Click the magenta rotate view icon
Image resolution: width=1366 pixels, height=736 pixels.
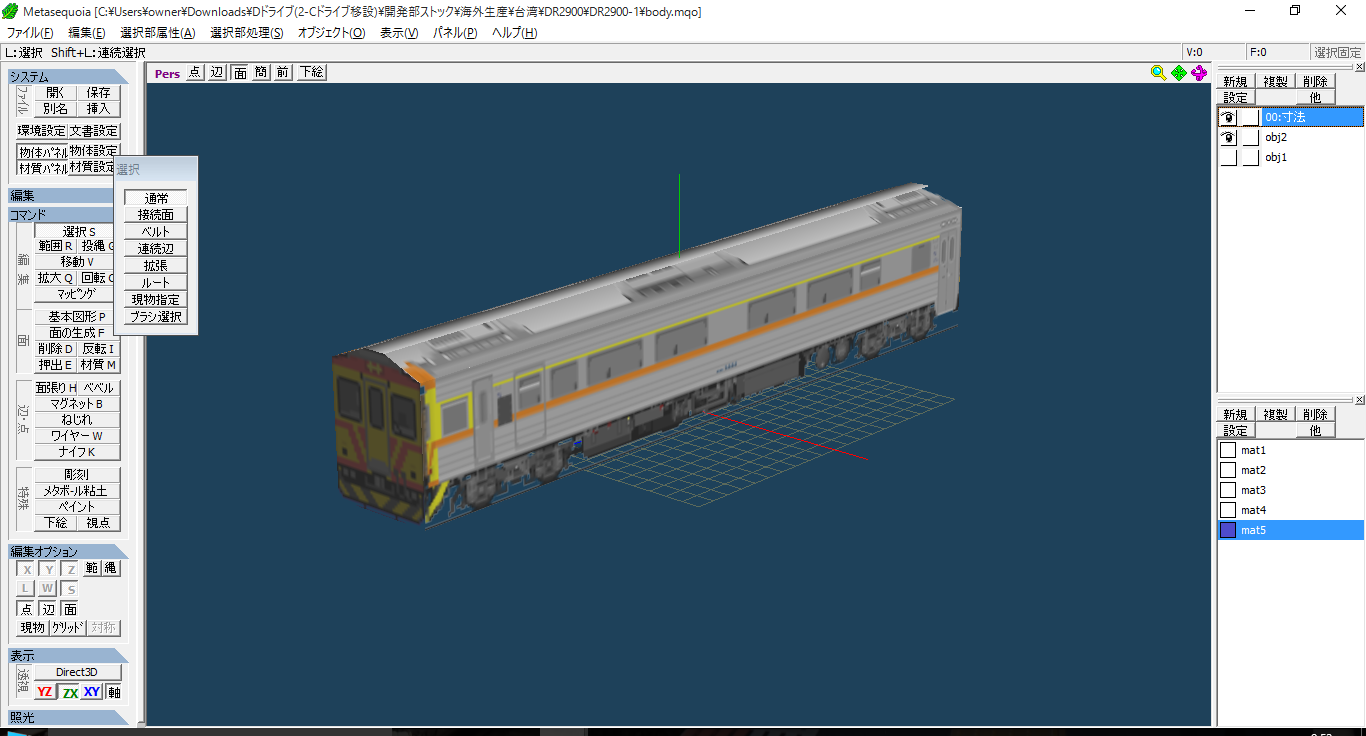click(1199, 72)
